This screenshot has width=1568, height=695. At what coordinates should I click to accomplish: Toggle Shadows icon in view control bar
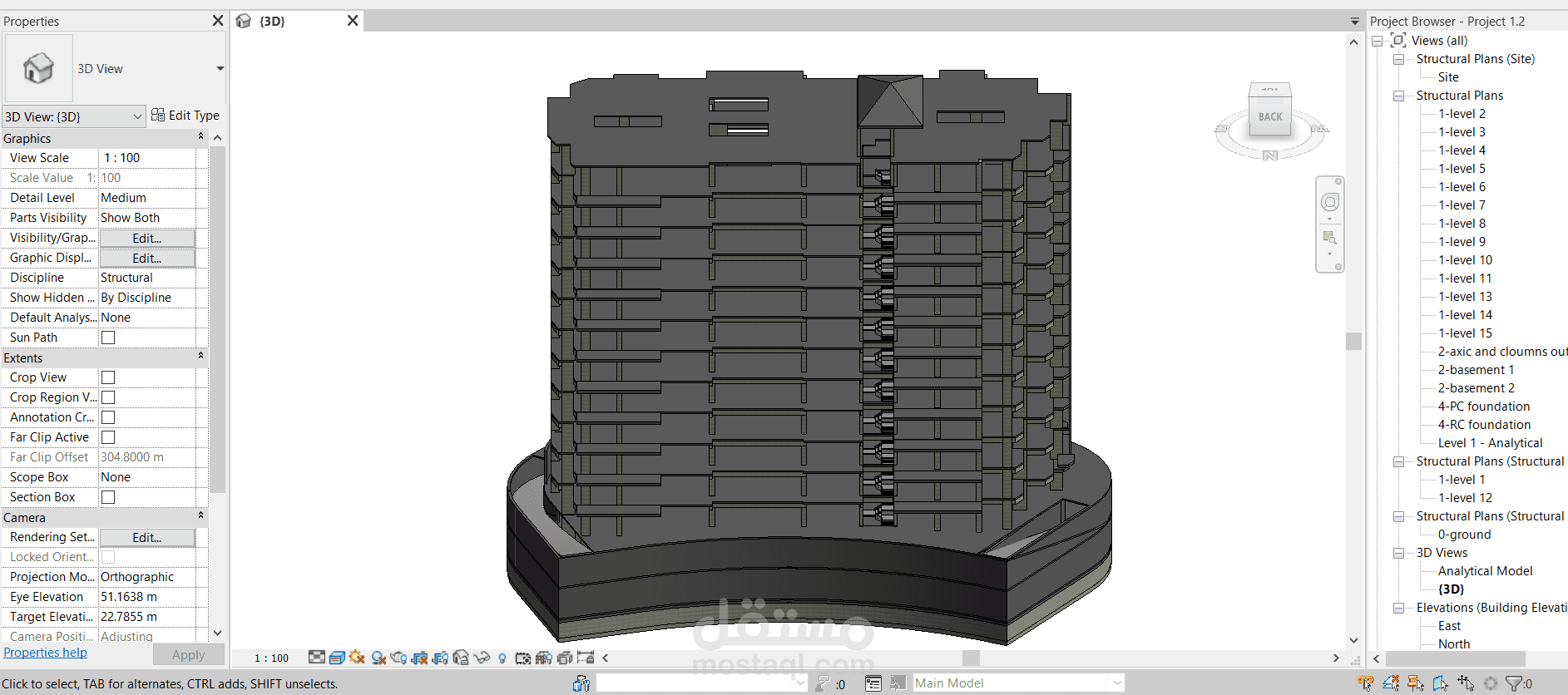click(x=378, y=658)
